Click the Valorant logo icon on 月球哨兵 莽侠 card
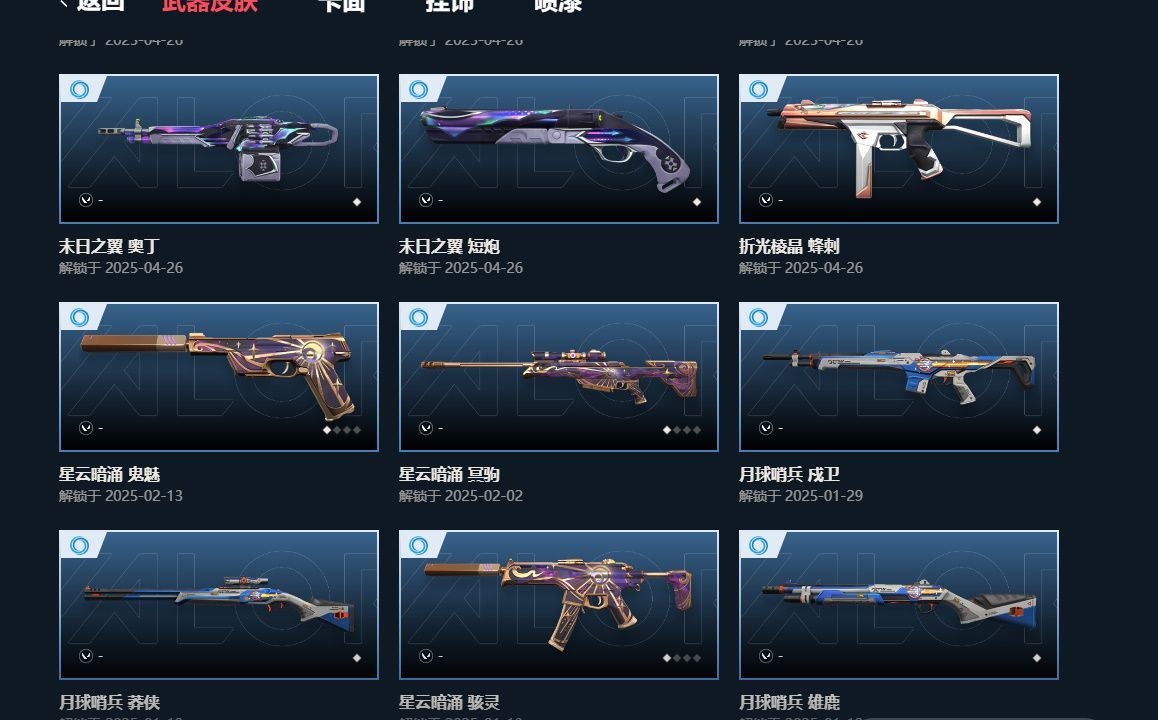The height and width of the screenshot is (720, 1158). pyautogui.click(x=86, y=656)
